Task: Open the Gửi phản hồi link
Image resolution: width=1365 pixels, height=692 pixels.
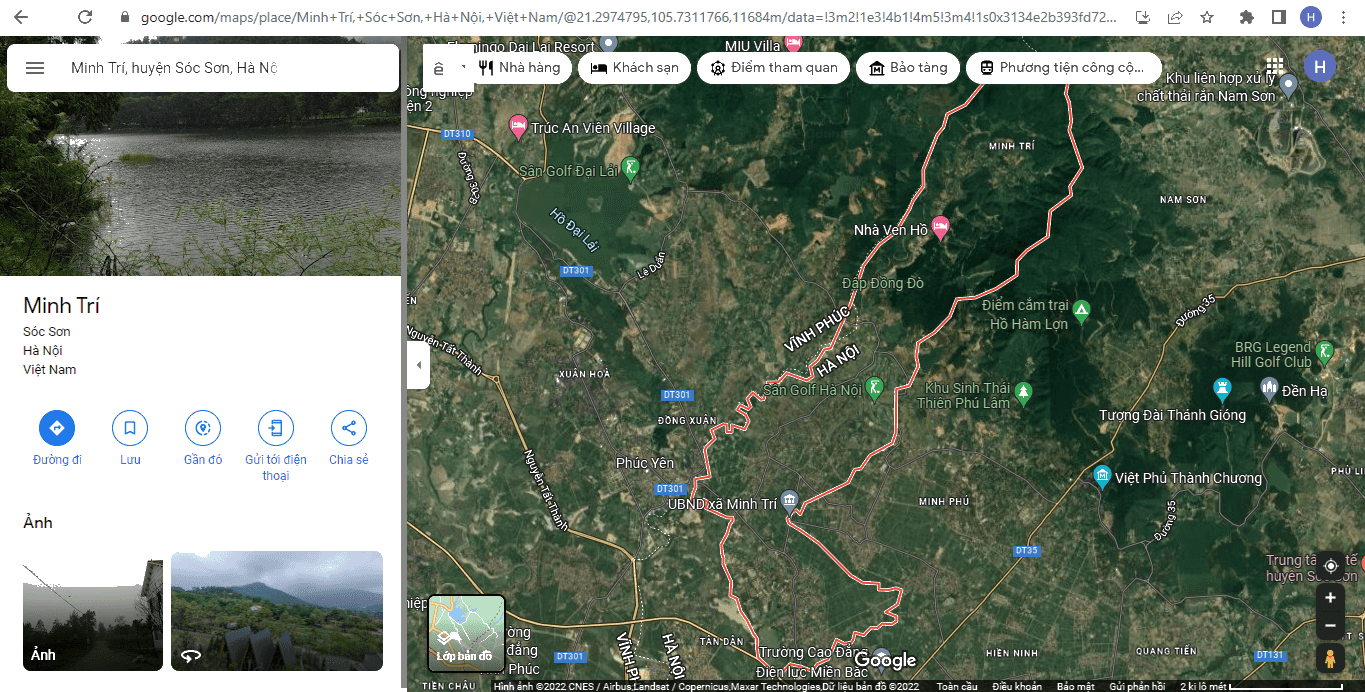Action: [x=1138, y=686]
